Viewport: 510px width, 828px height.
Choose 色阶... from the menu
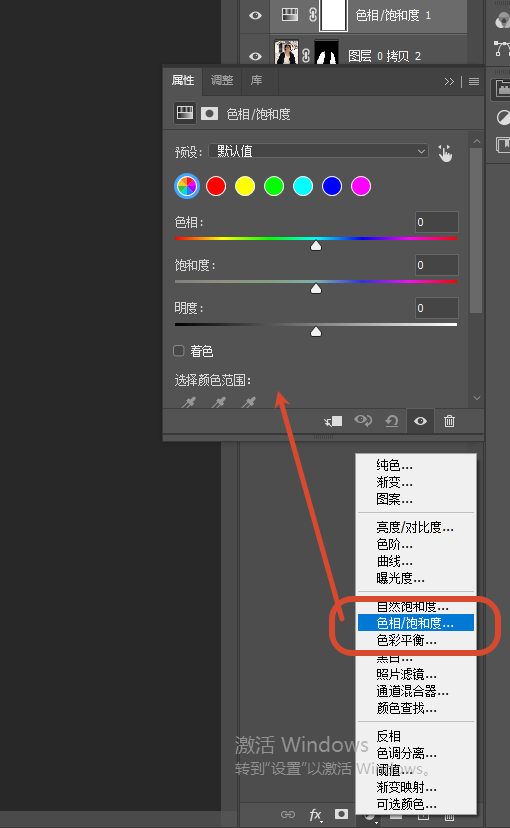click(394, 544)
